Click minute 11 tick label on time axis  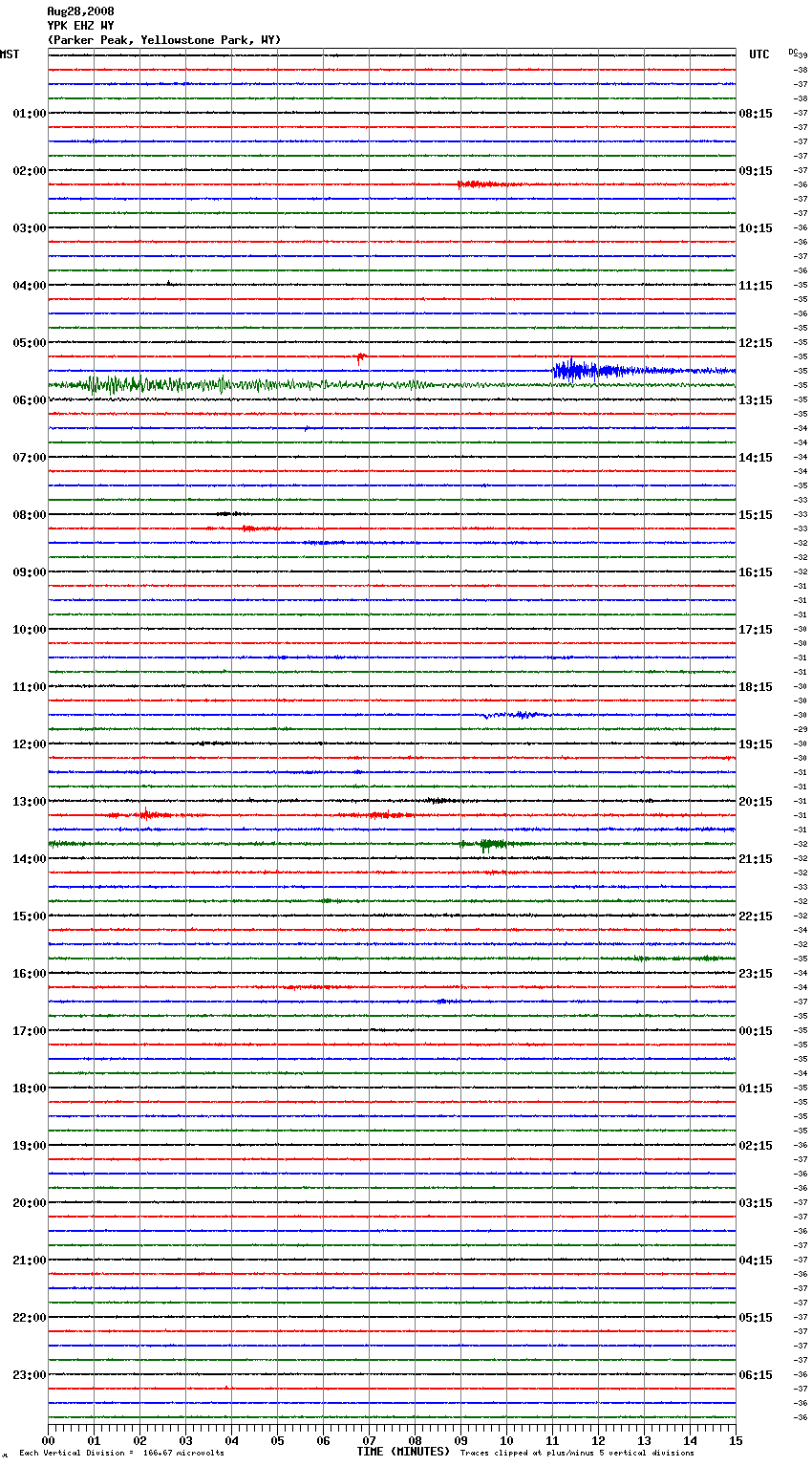(552, 1440)
